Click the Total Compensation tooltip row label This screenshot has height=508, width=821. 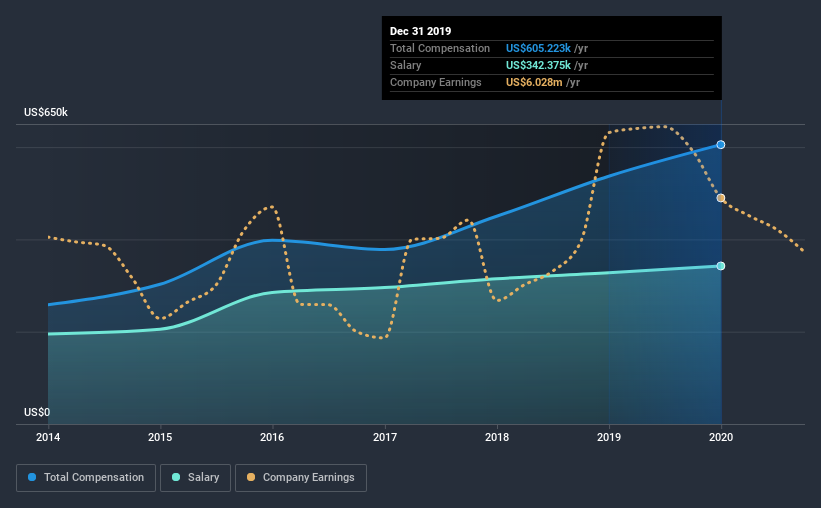pyautogui.click(x=440, y=48)
